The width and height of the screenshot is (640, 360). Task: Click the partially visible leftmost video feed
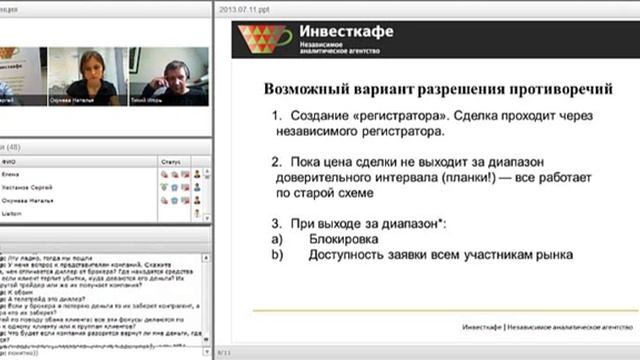[x=23, y=77]
